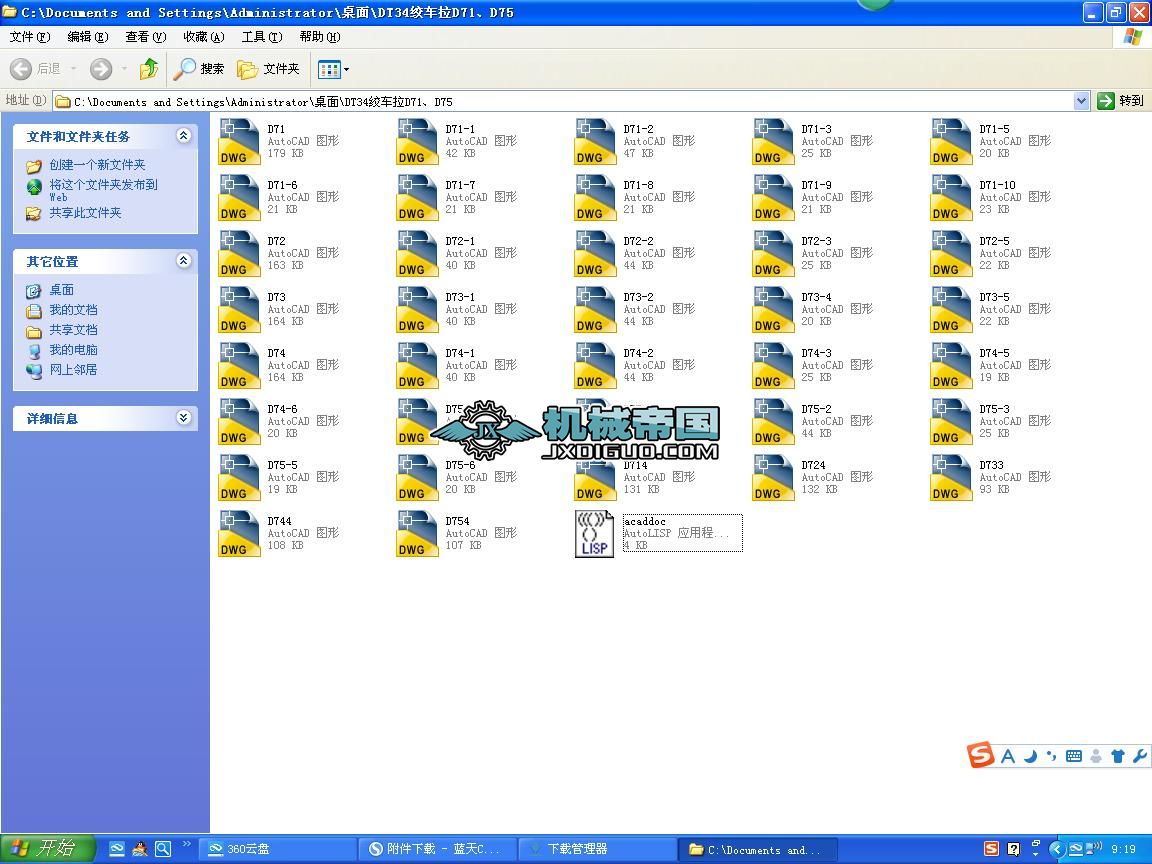
Task: Select the acaddoc LISP file icon
Action: point(594,534)
